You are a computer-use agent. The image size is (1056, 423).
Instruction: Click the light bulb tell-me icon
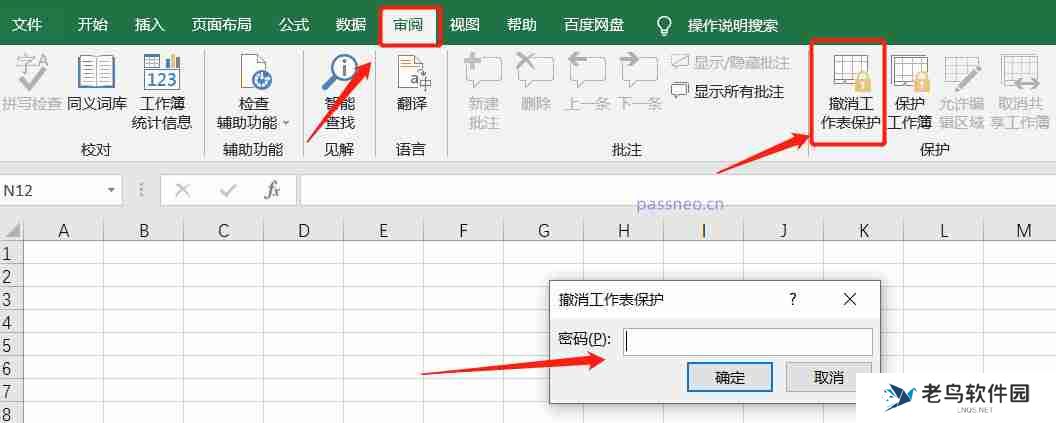(665, 26)
